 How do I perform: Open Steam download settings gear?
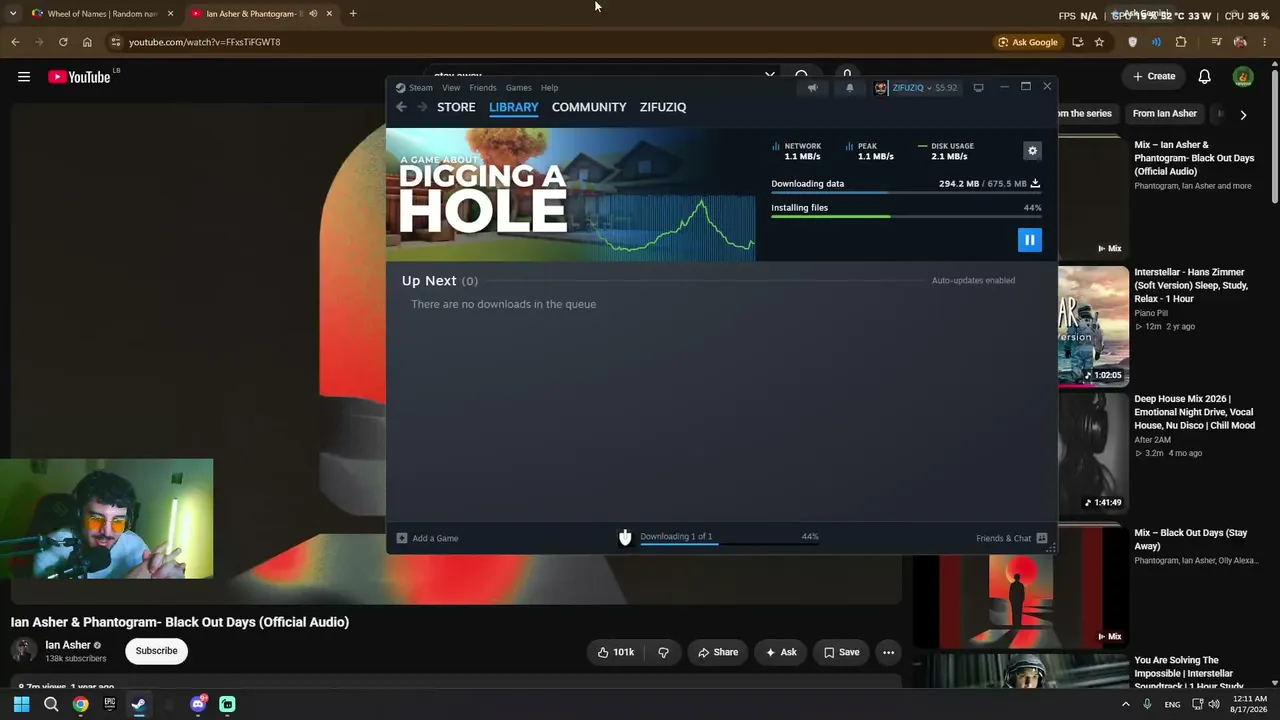[x=1032, y=151]
